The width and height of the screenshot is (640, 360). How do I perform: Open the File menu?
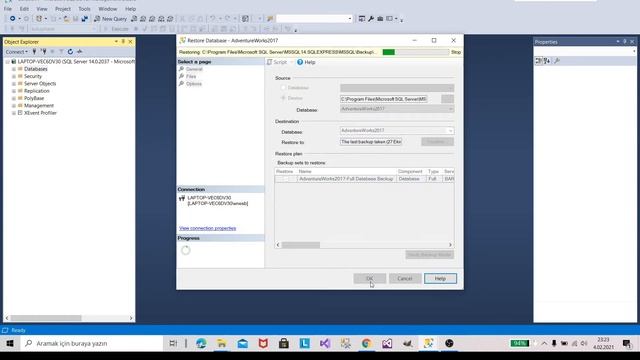click(8, 9)
